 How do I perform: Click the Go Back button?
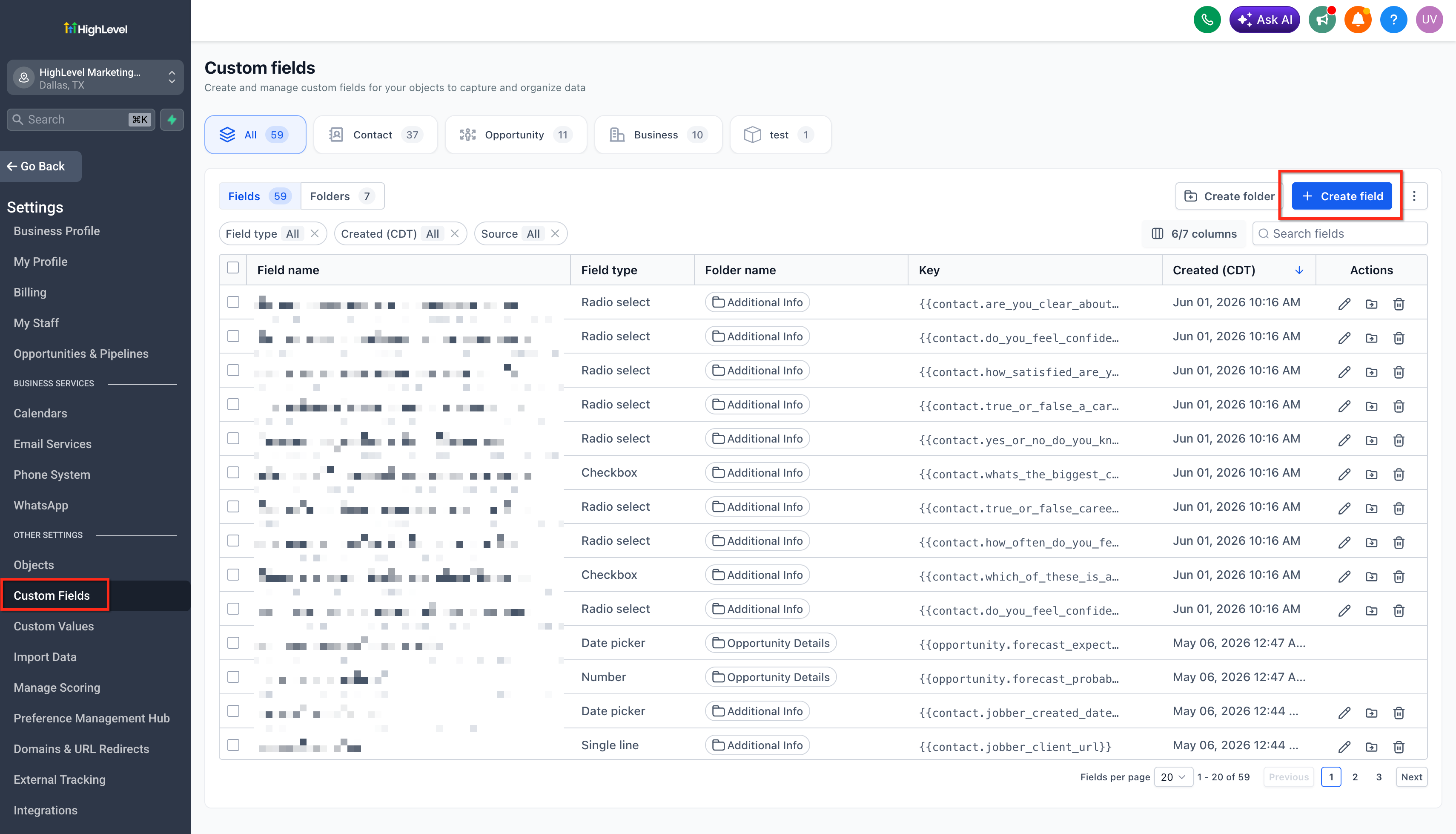[40, 167]
